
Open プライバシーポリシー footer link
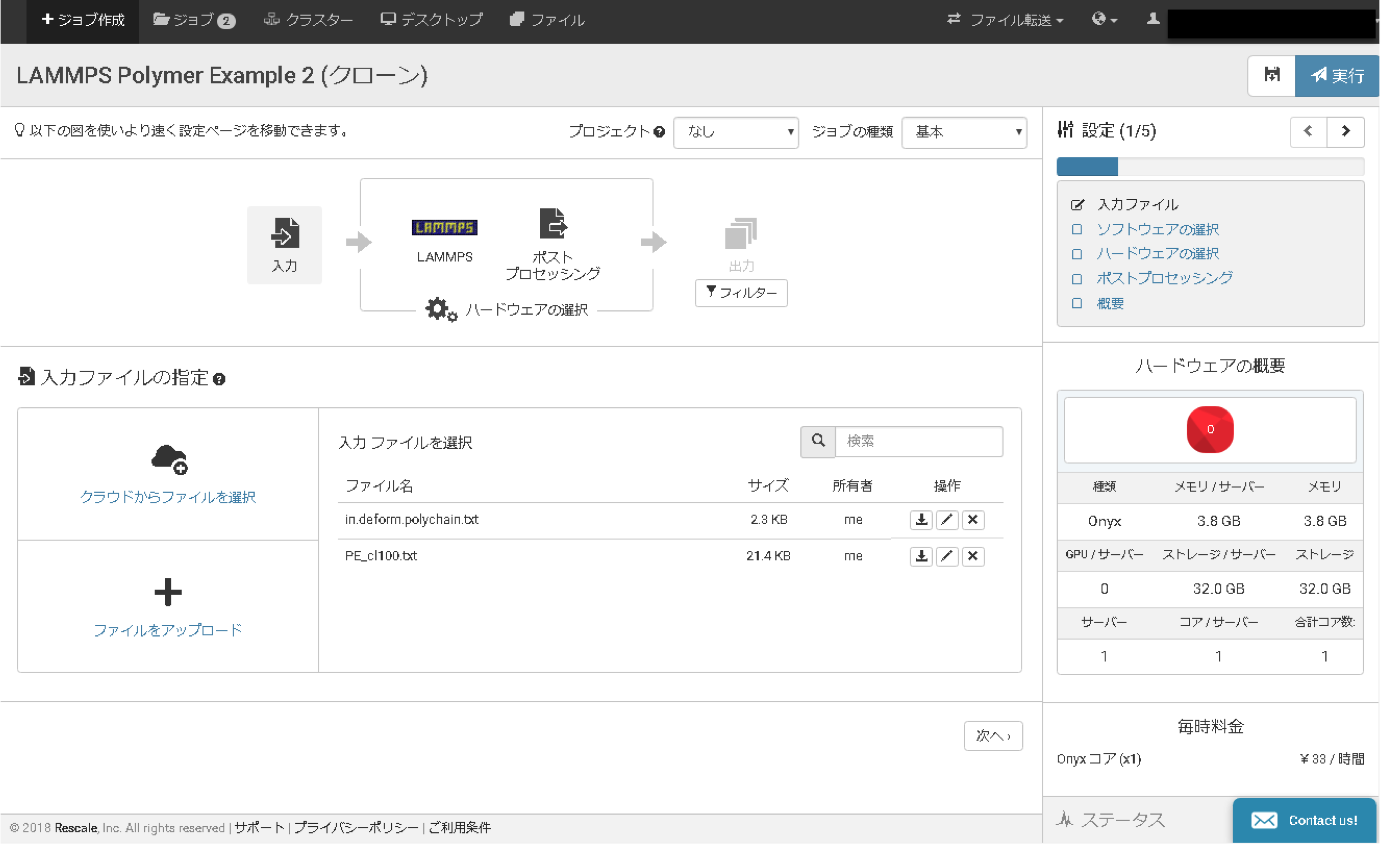[x=356, y=828]
